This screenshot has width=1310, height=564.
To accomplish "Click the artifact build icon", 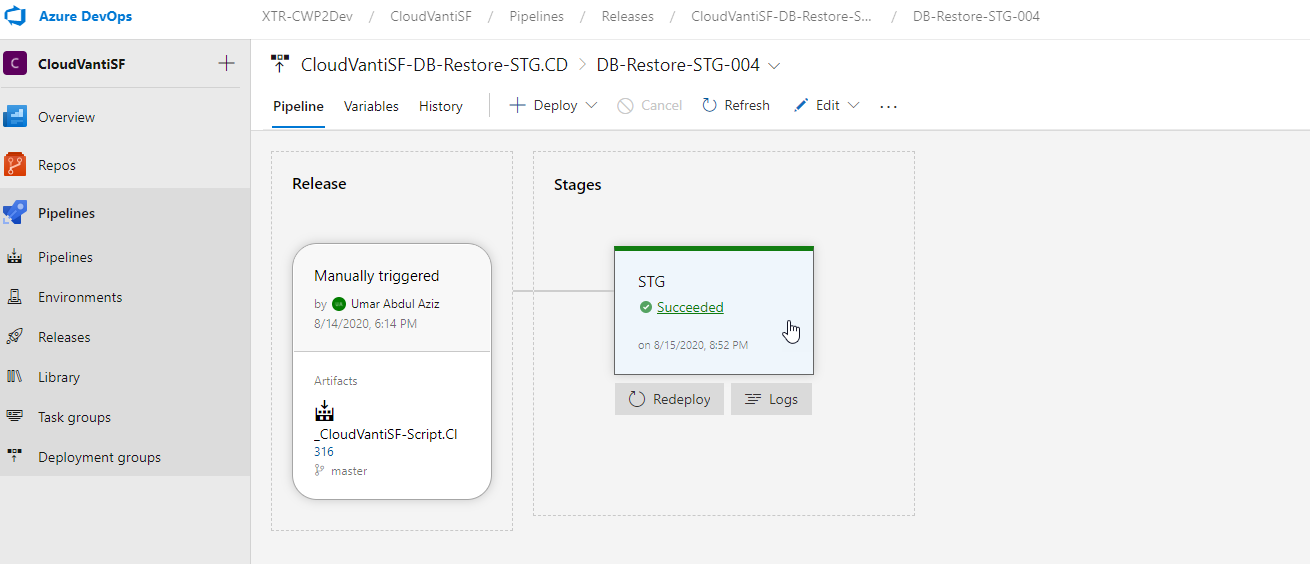I will point(324,411).
